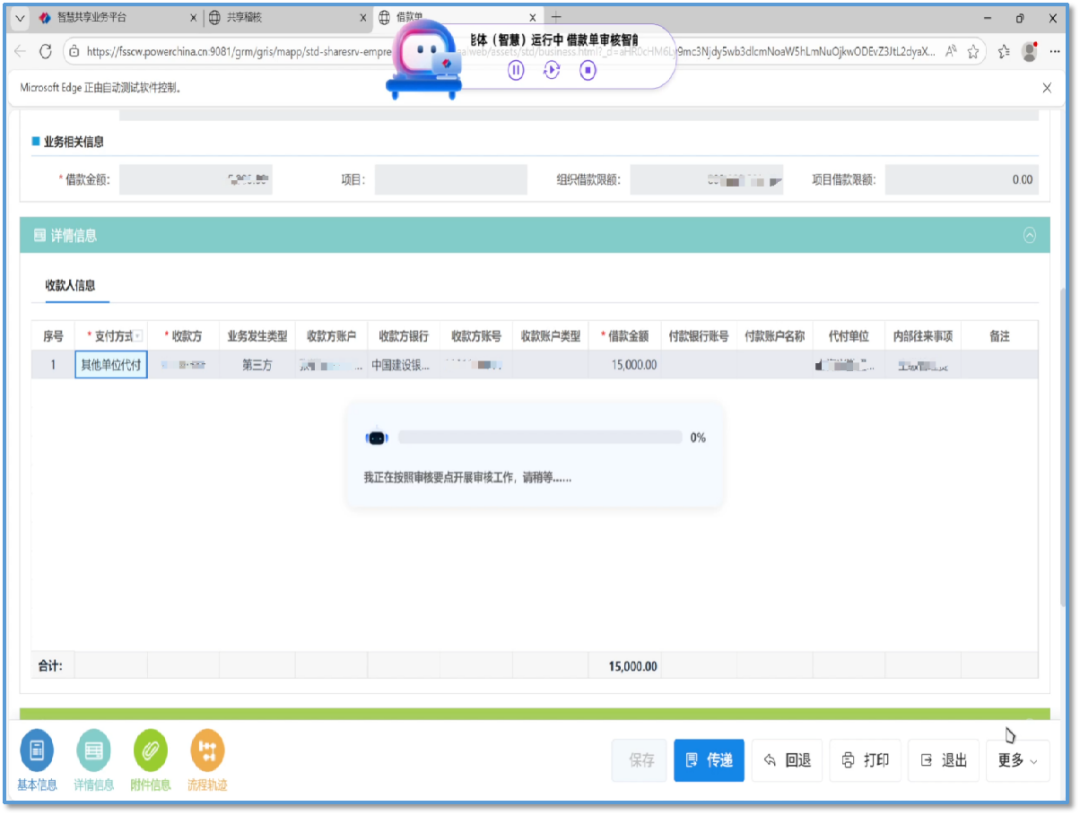
Task: Open the browser favorites list
Action: tap(1004, 52)
